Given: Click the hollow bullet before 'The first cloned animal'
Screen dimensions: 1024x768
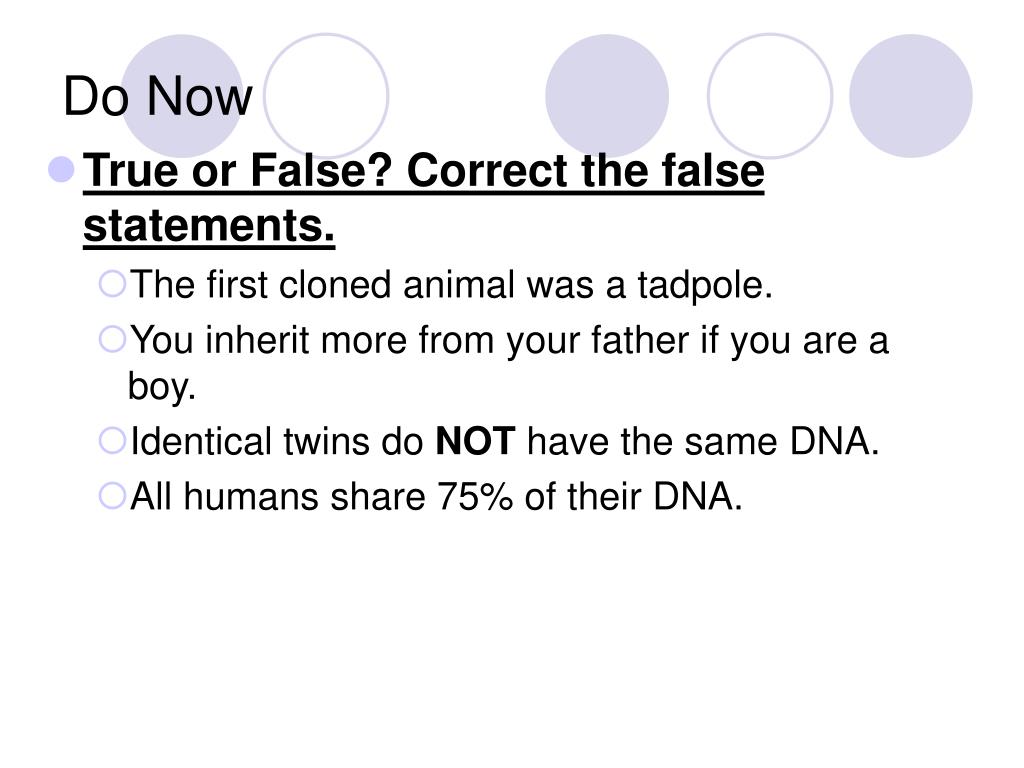Looking at the screenshot, I should 112,284.
